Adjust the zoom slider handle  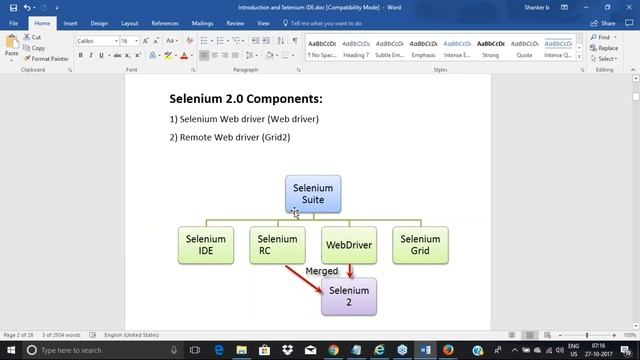click(x=587, y=335)
